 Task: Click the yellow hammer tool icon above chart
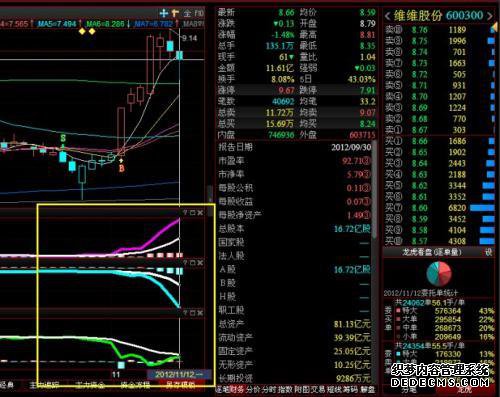point(175,13)
